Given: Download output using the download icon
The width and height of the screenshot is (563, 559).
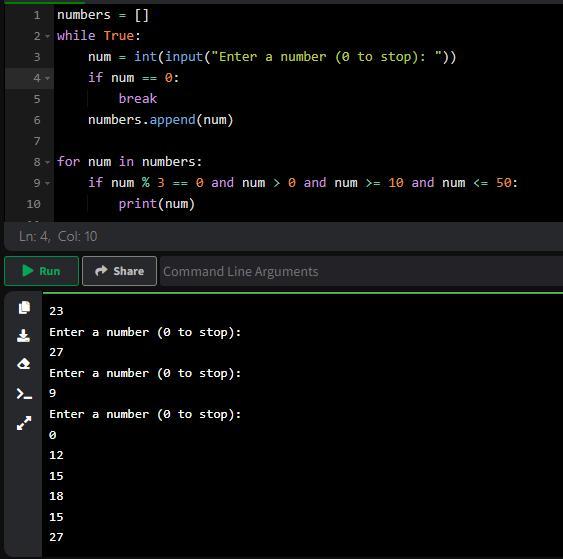Looking at the screenshot, I should tap(24, 335).
